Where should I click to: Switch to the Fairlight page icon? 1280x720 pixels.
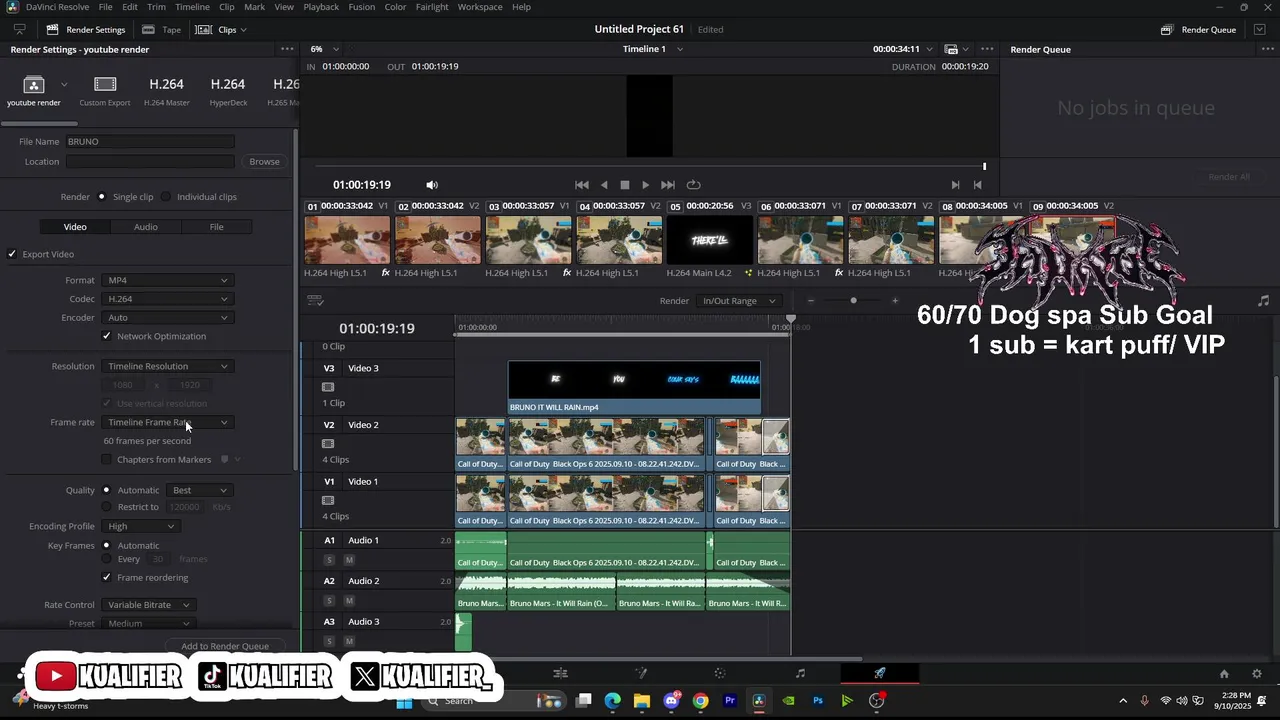pyautogui.click(x=800, y=673)
